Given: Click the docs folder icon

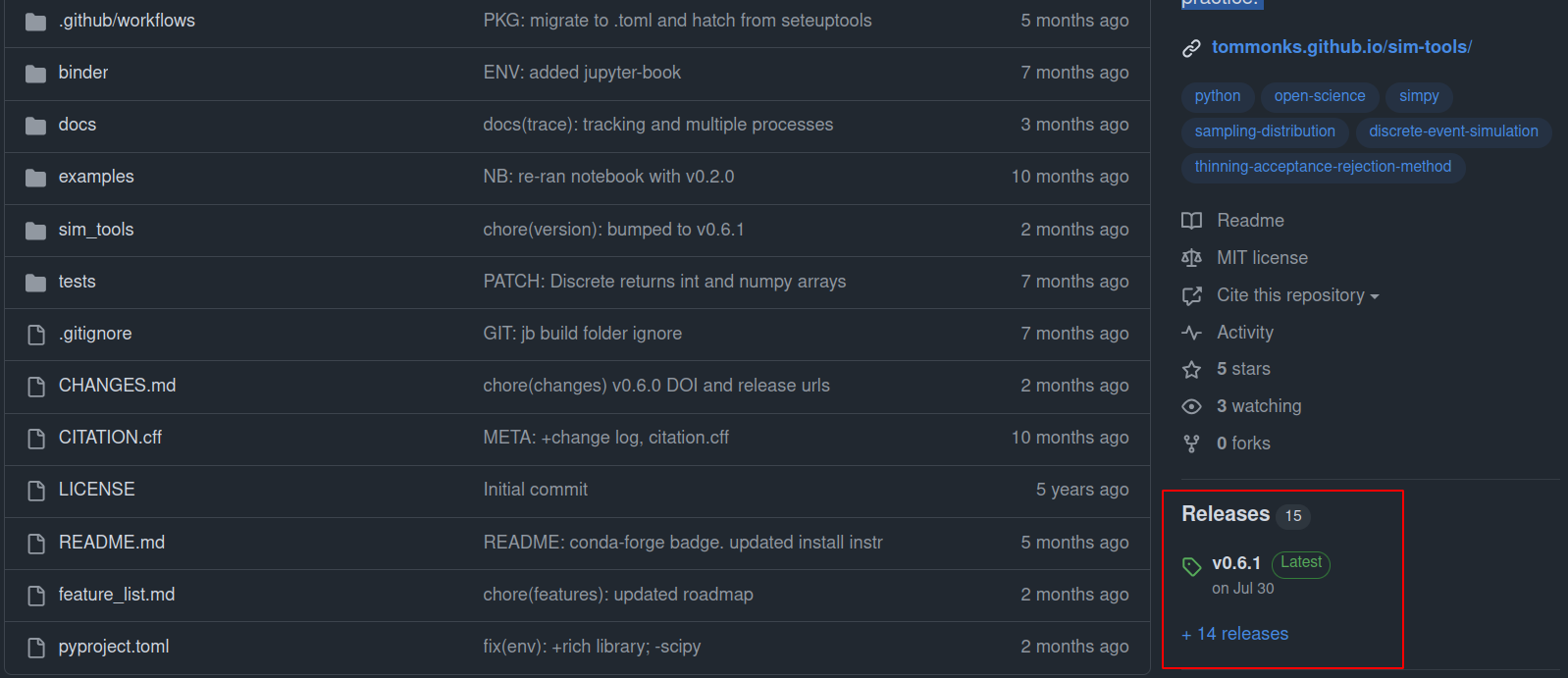Looking at the screenshot, I should [36, 126].
